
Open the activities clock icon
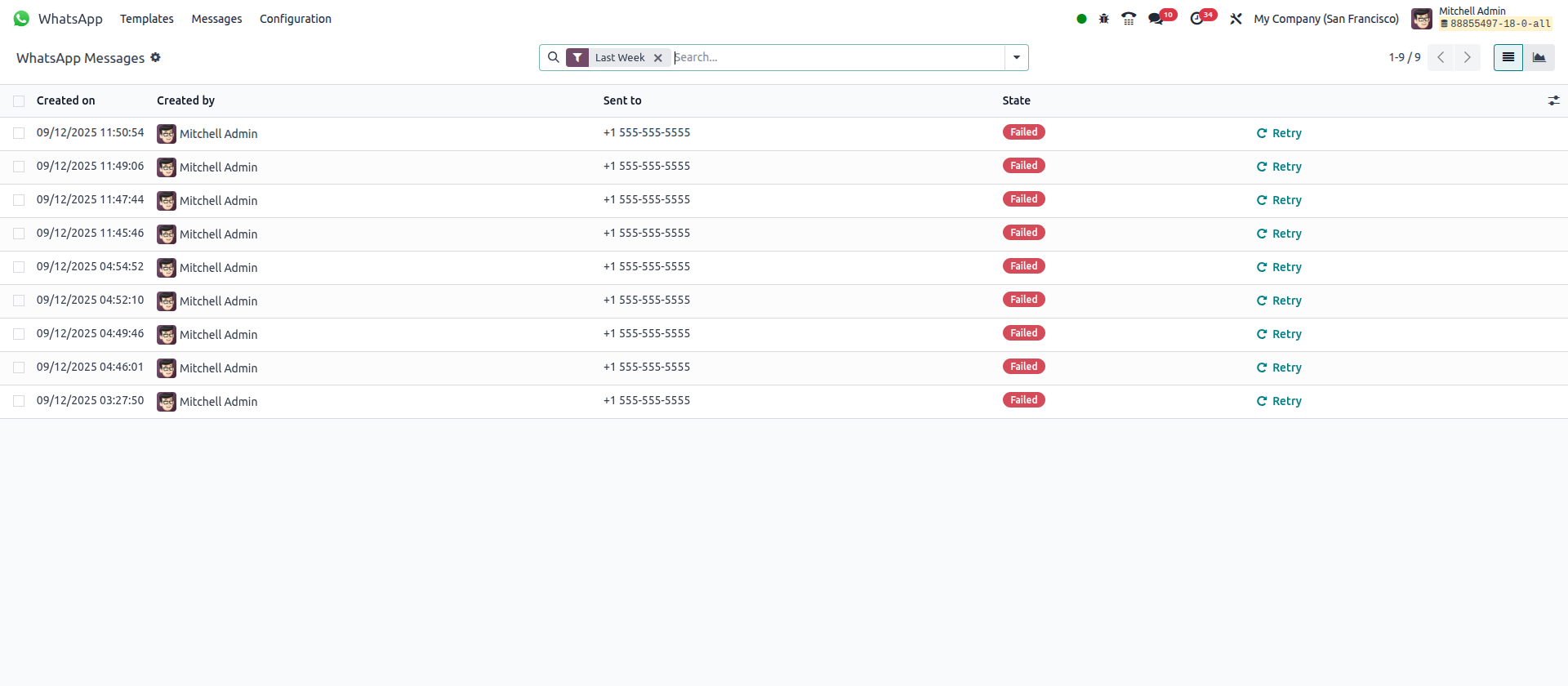coord(1197,19)
